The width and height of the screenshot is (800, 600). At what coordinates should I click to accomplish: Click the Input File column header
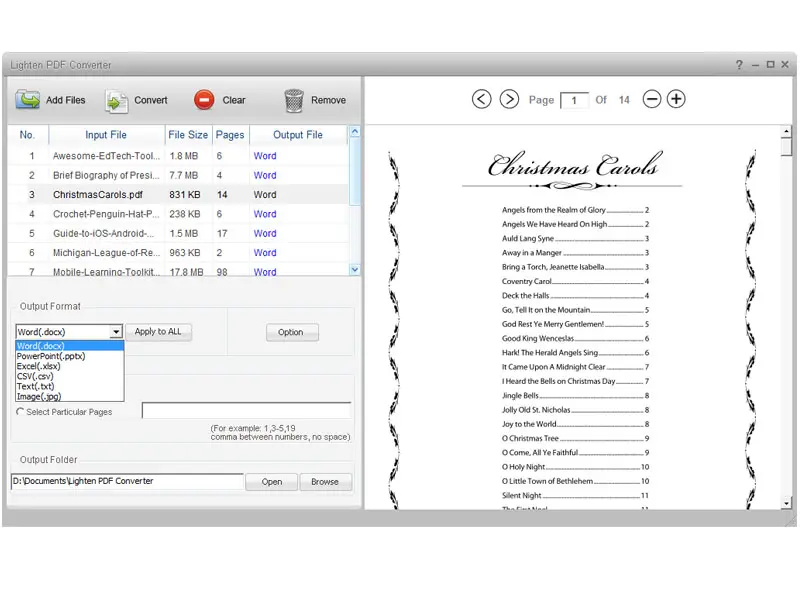coord(106,135)
